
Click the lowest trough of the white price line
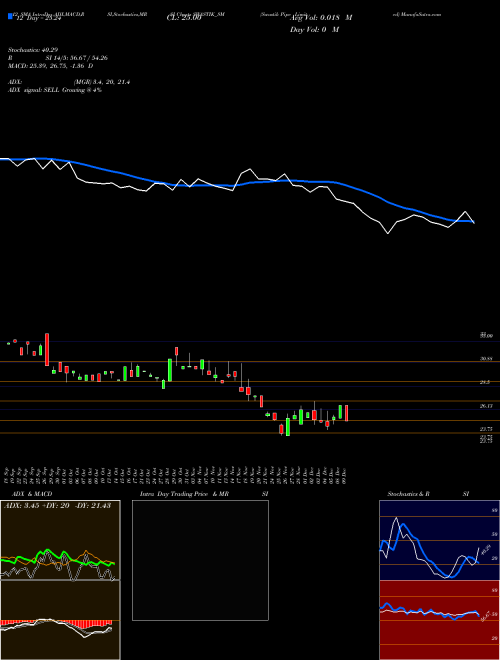coord(388,233)
